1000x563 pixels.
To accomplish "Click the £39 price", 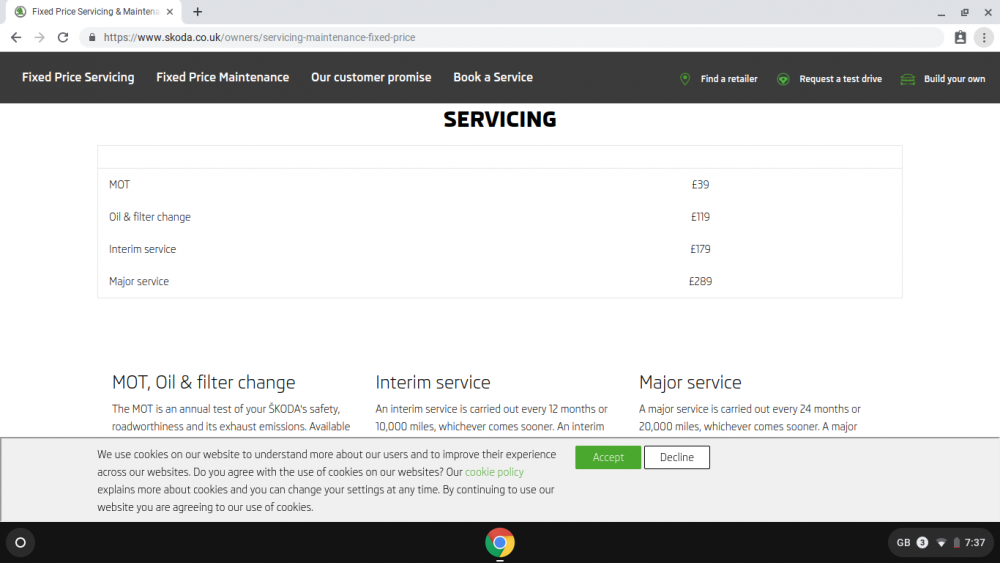I will pos(700,185).
